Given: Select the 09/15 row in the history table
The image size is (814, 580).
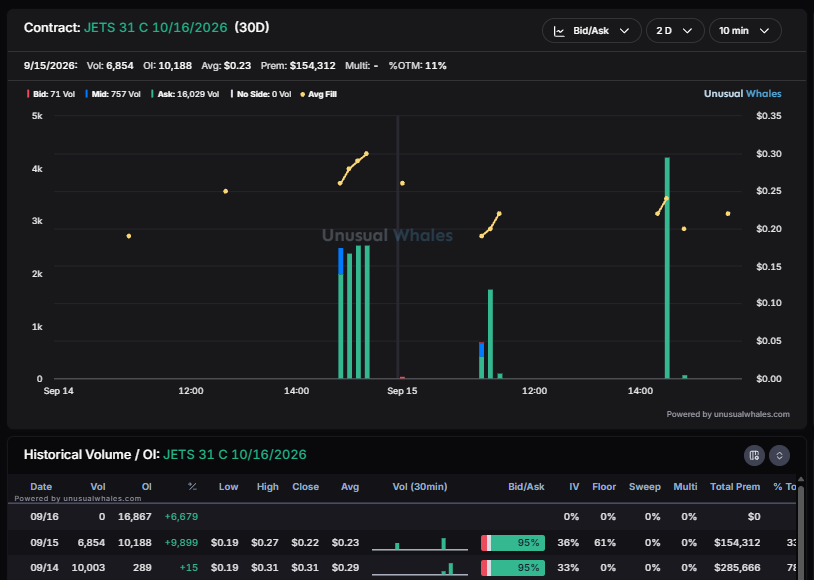Looking at the screenshot, I should coord(403,542).
